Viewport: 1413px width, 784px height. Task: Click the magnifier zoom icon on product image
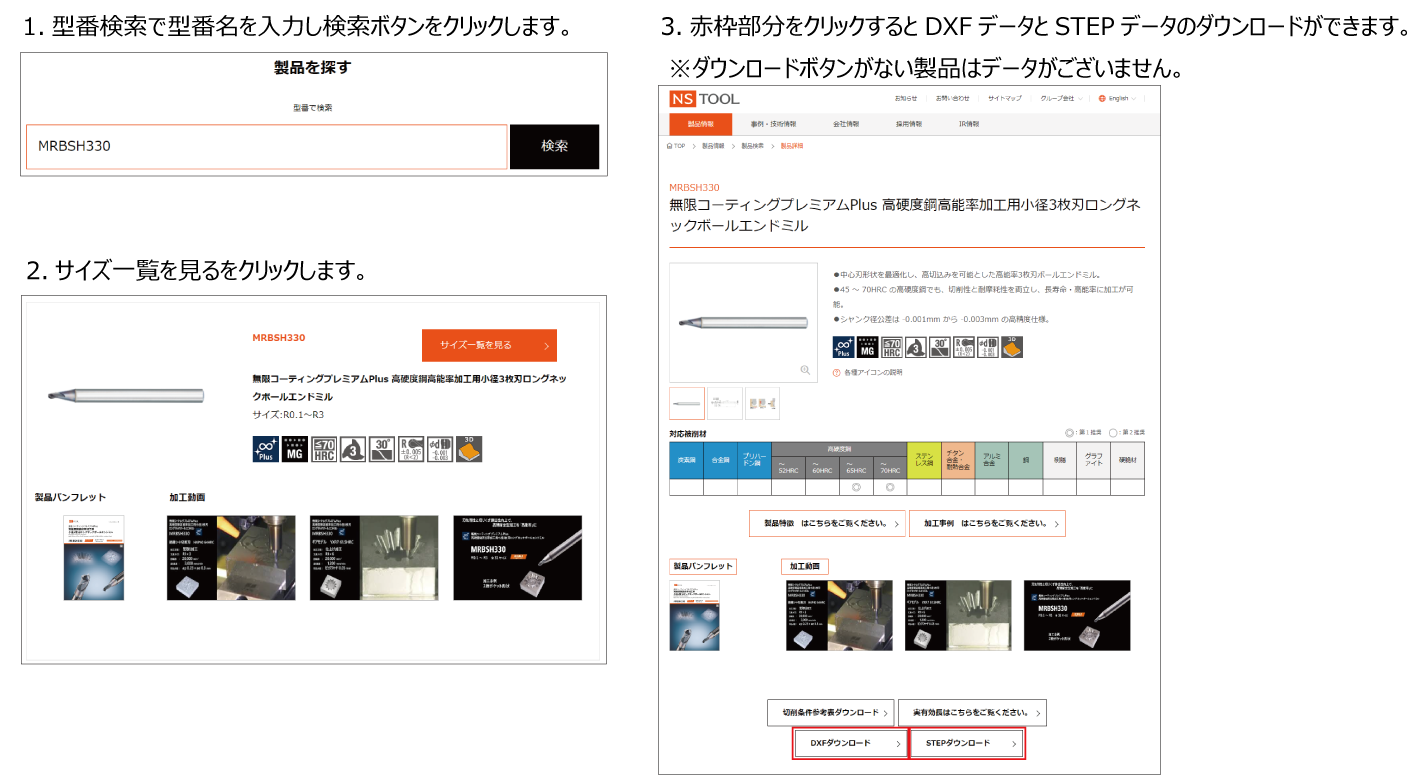point(805,370)
